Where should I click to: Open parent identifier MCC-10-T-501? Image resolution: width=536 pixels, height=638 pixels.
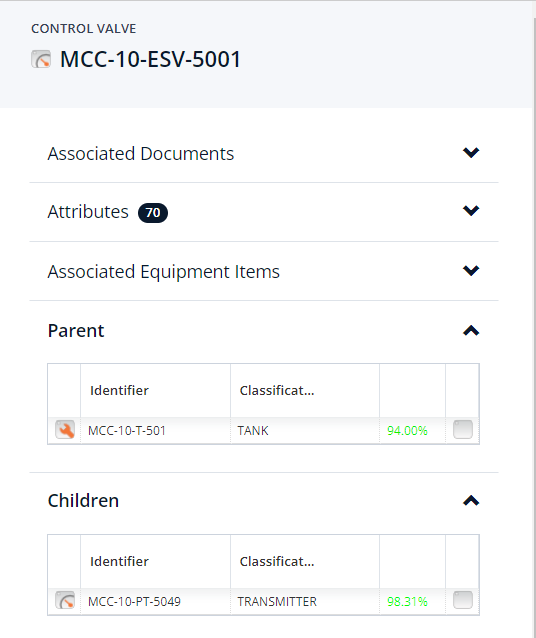pyautogui.click(x=127, y=430)
